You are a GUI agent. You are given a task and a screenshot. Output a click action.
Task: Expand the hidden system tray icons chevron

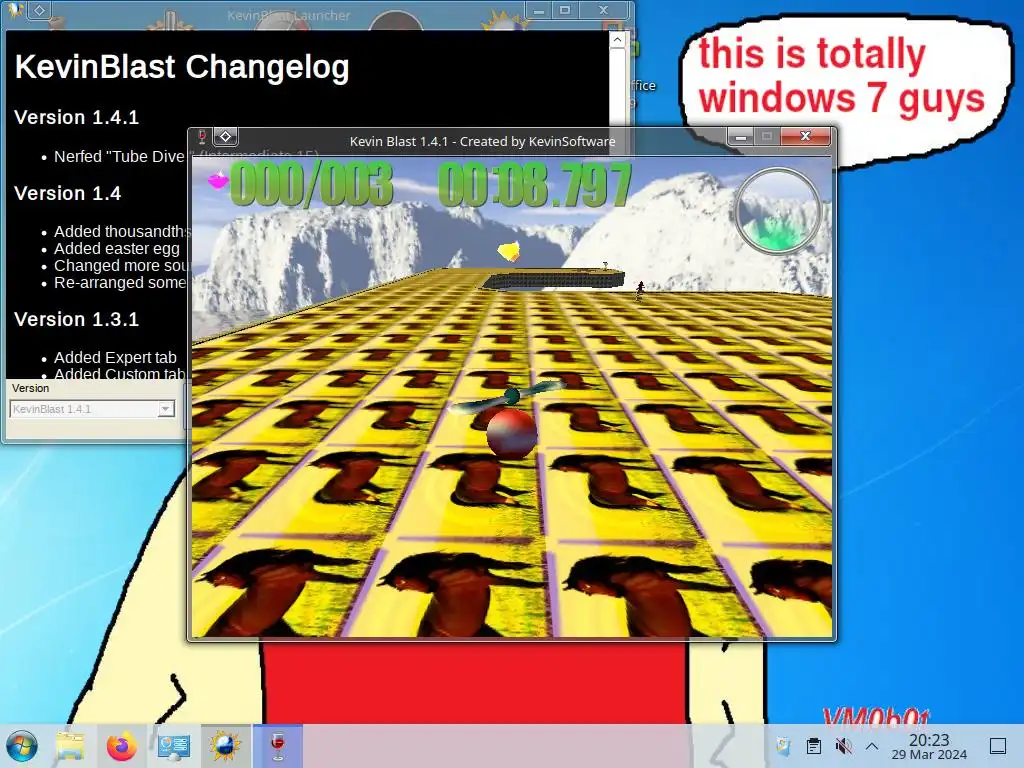click(x=872, y=746)
